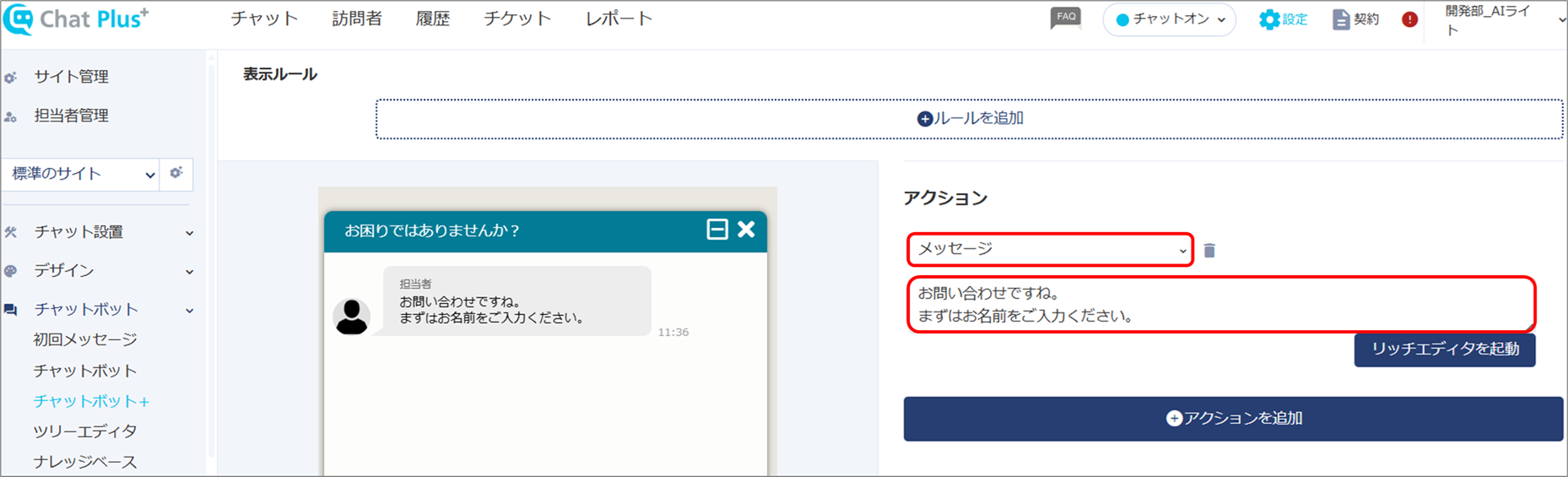This screenshot has height=477, width=1568.
Task: Close the chat preview with X icon
Action: (x=746, y=230)
